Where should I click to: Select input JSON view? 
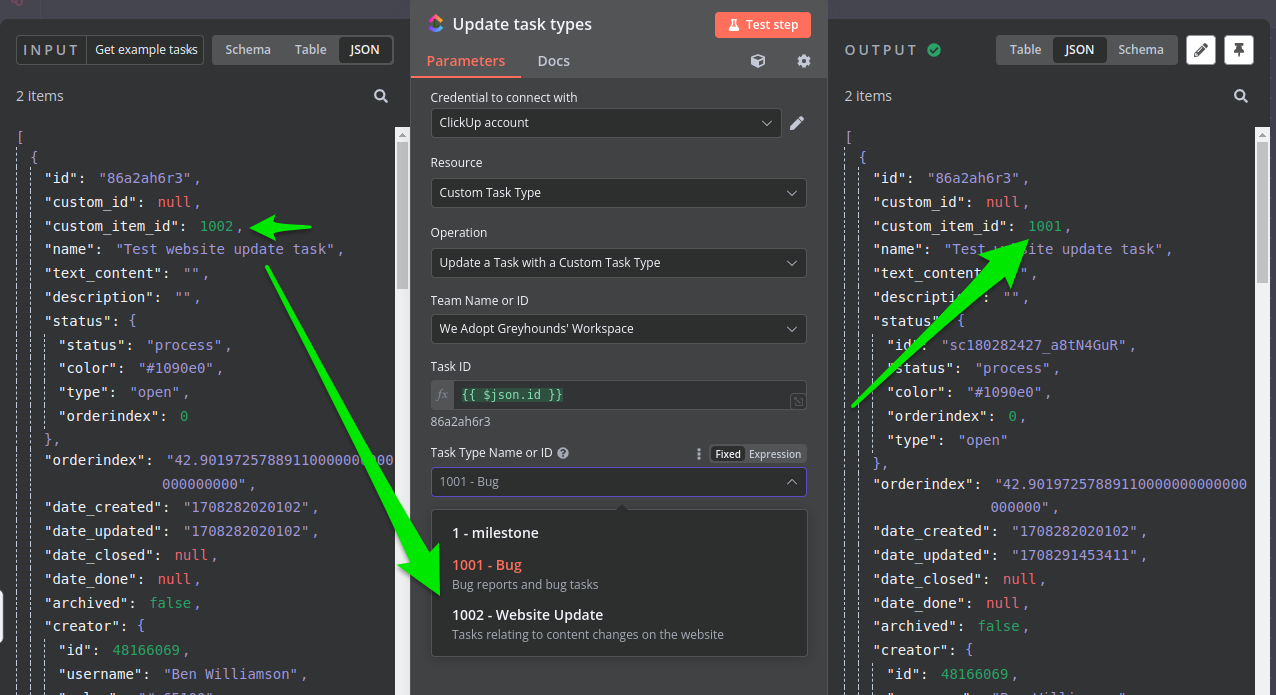click(x=365, y=50)
